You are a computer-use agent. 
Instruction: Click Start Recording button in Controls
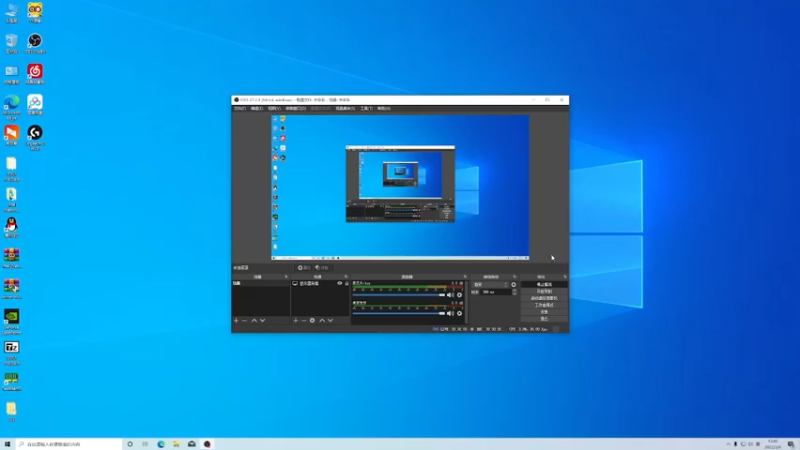coord(544,291)
